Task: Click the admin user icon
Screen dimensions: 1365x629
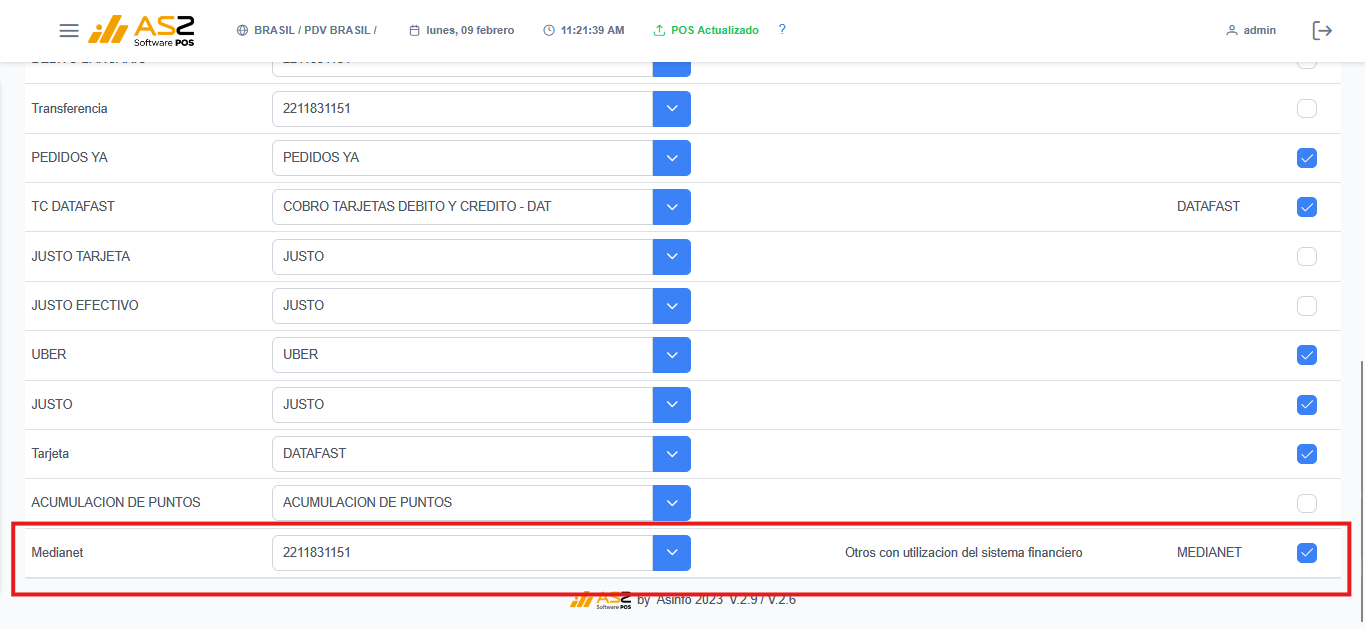Action: [1232, 31]
